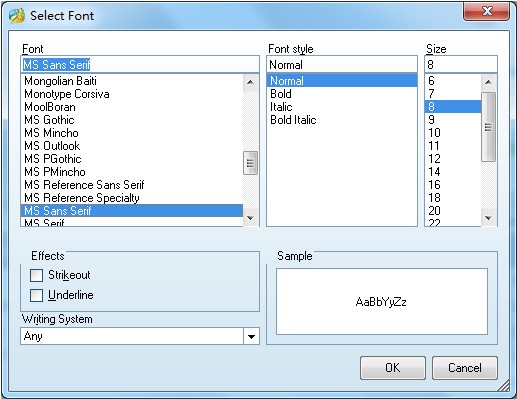Close the Select Font dialog
This screenshot has height=399, width=517.
click(486, 11)
